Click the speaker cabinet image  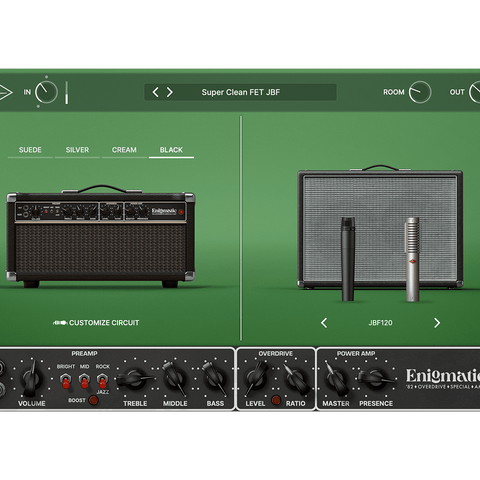pyautogui.click(x=380, y=227)
